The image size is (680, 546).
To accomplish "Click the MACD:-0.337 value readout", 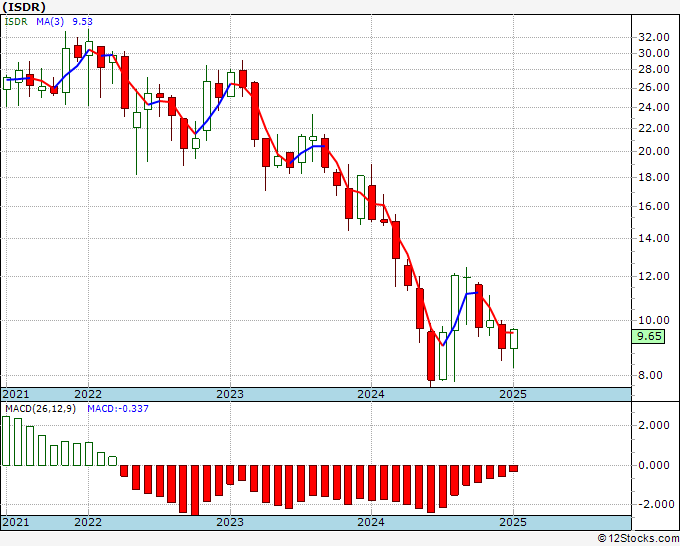I will [x=118, y=409].
